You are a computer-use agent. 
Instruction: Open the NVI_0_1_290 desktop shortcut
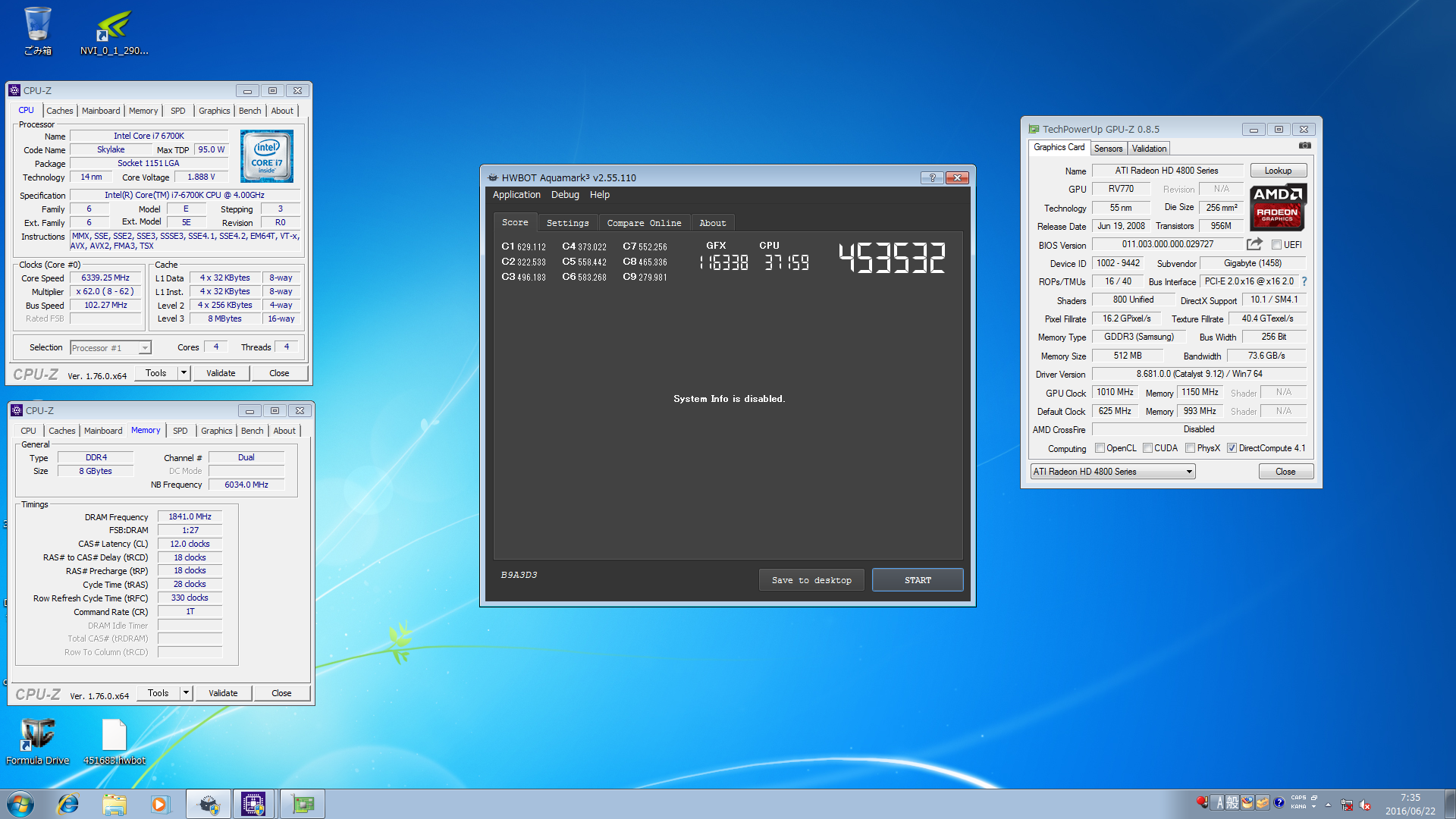[x=114, y=30]
